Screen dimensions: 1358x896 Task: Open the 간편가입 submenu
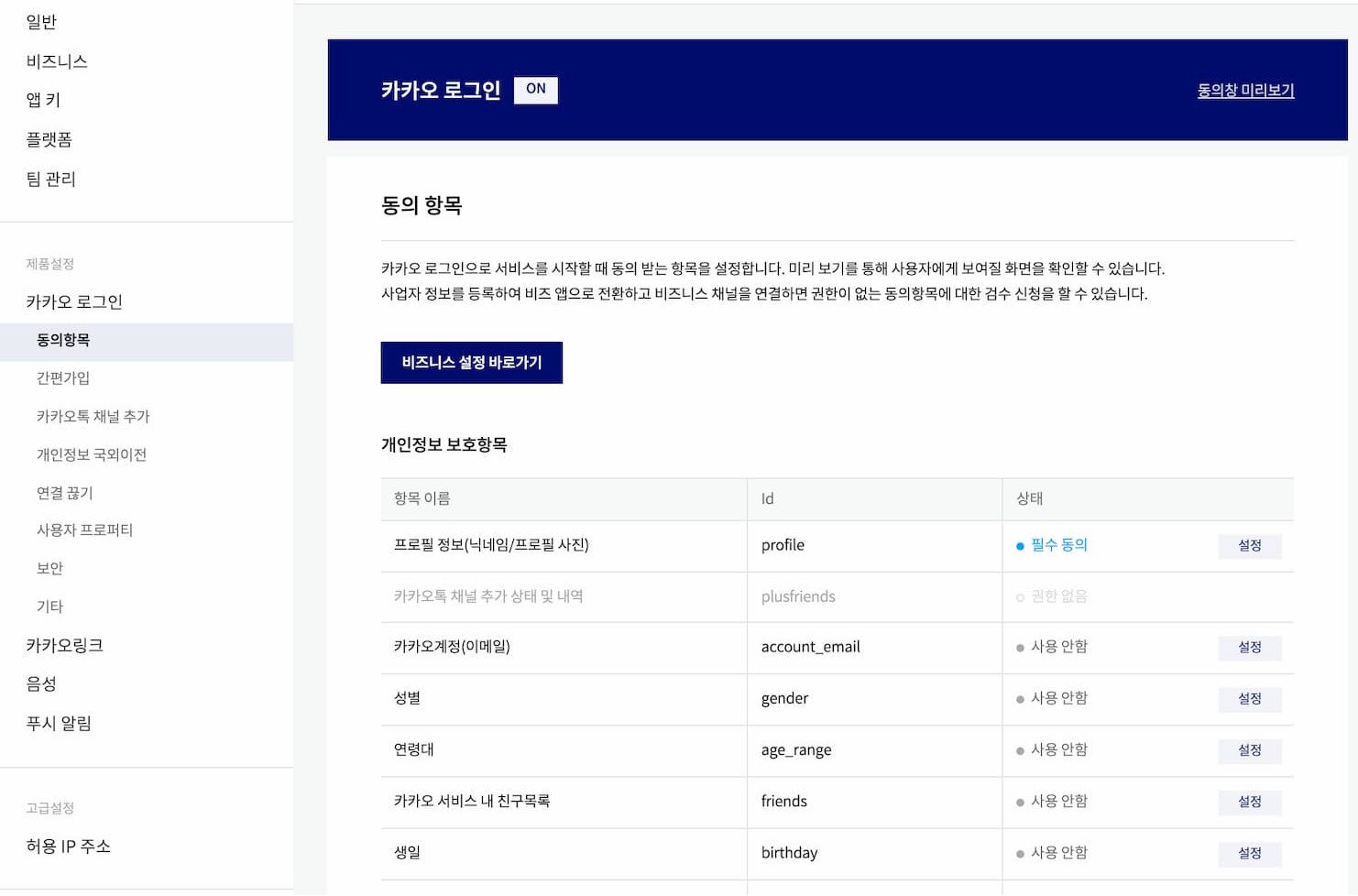[63, 377]
